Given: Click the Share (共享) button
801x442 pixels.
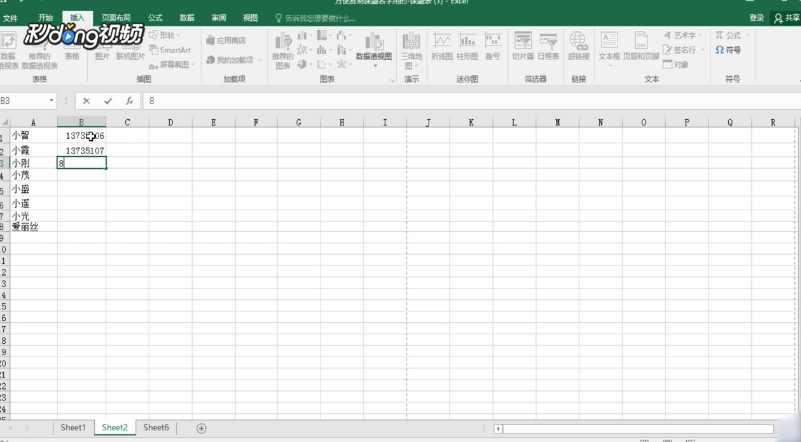Looking at the screenshot, I should coord(786,18).
